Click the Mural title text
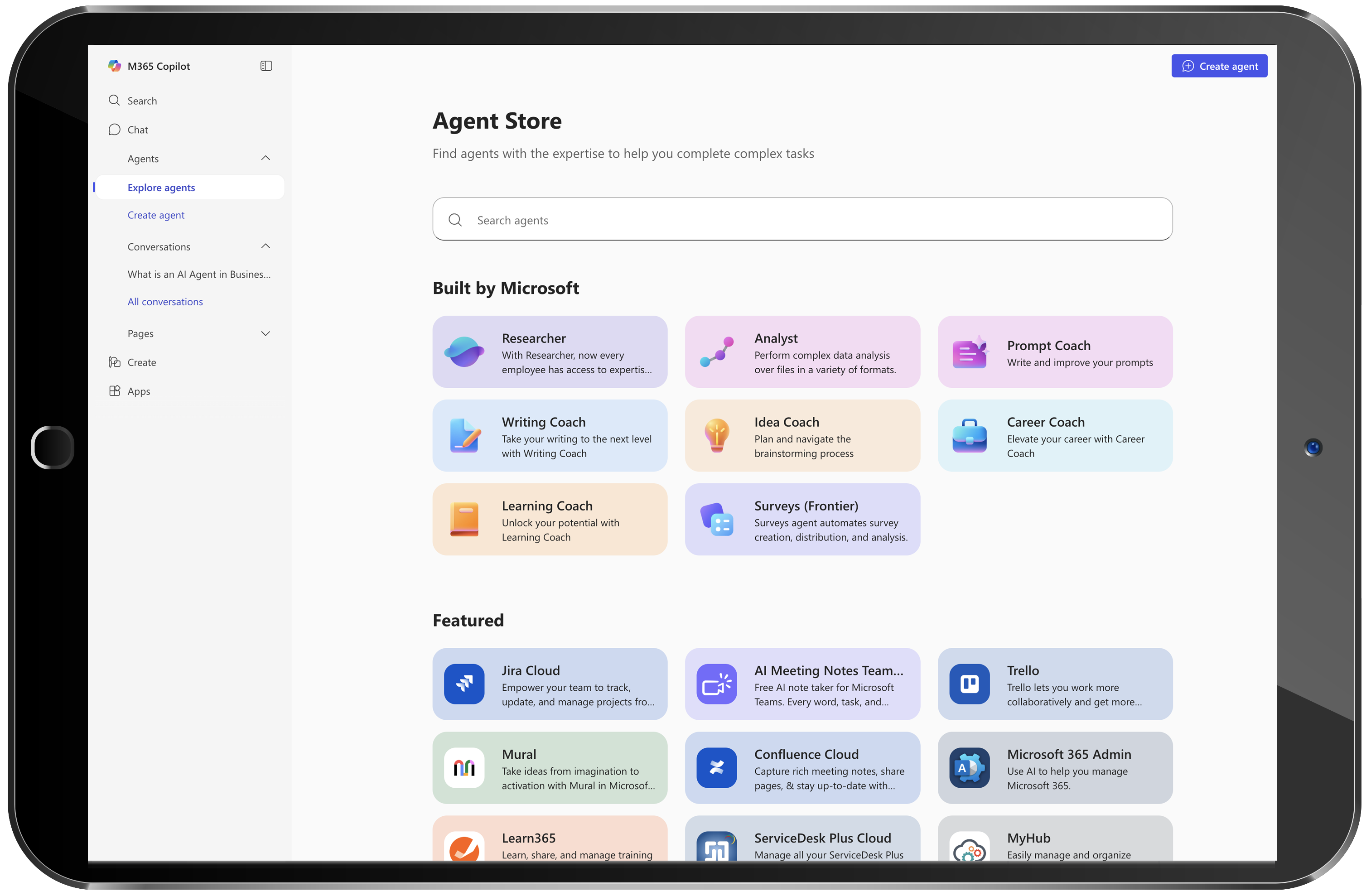The height and width of the screenshot is (896, 1371). [x=518, y=754]
